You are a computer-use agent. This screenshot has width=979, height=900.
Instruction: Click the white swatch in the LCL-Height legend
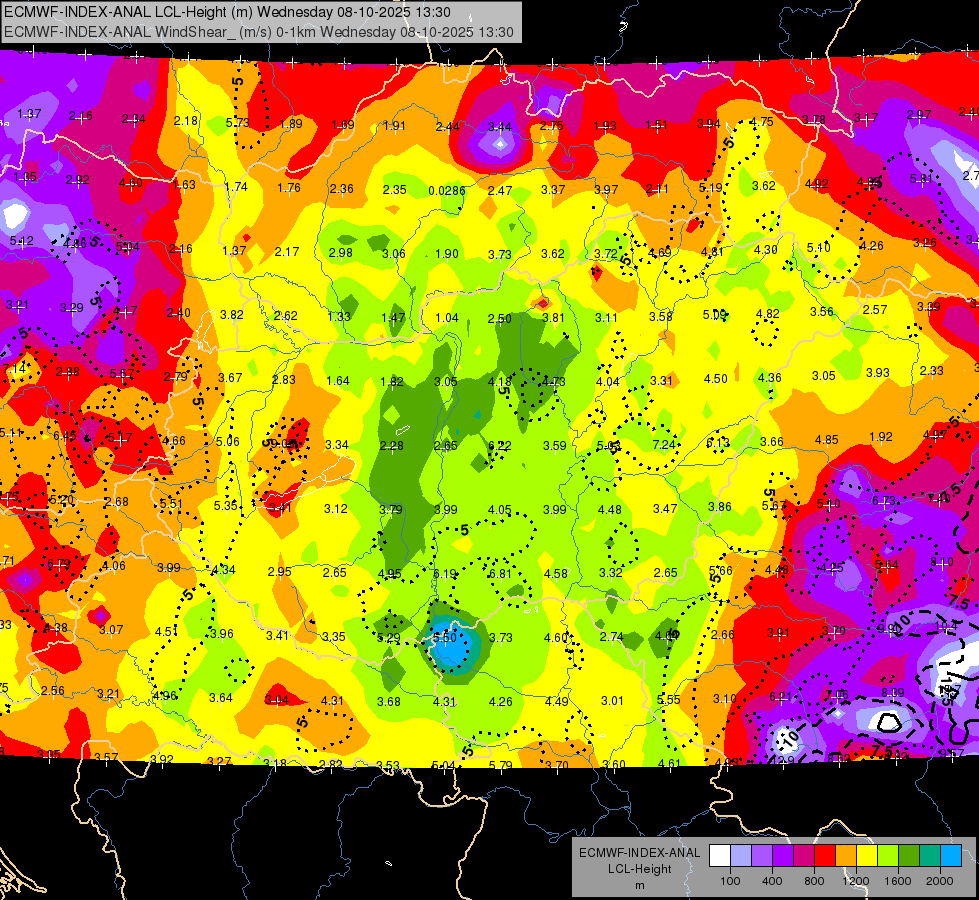tap(720, 855)
